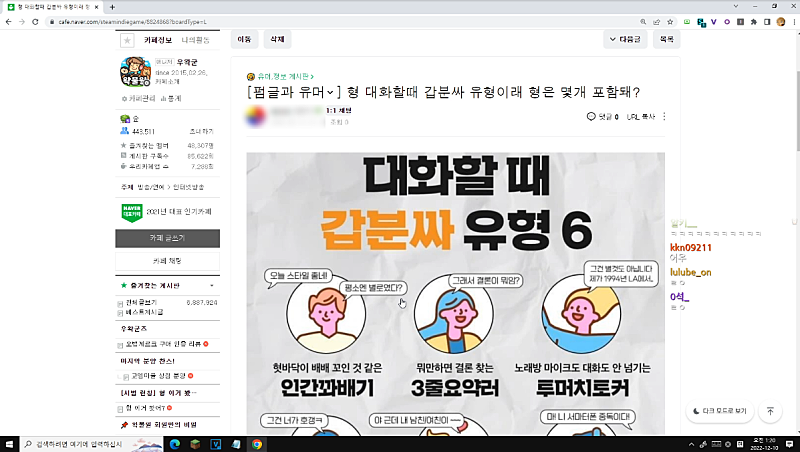
Task: Launch Microsoft Edge from the taskbar
Action: click(174, 444)
